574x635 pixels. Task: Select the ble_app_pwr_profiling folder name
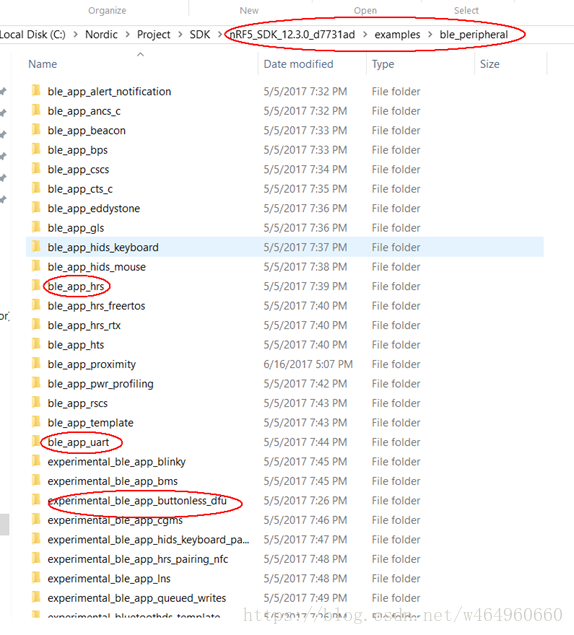100,384
